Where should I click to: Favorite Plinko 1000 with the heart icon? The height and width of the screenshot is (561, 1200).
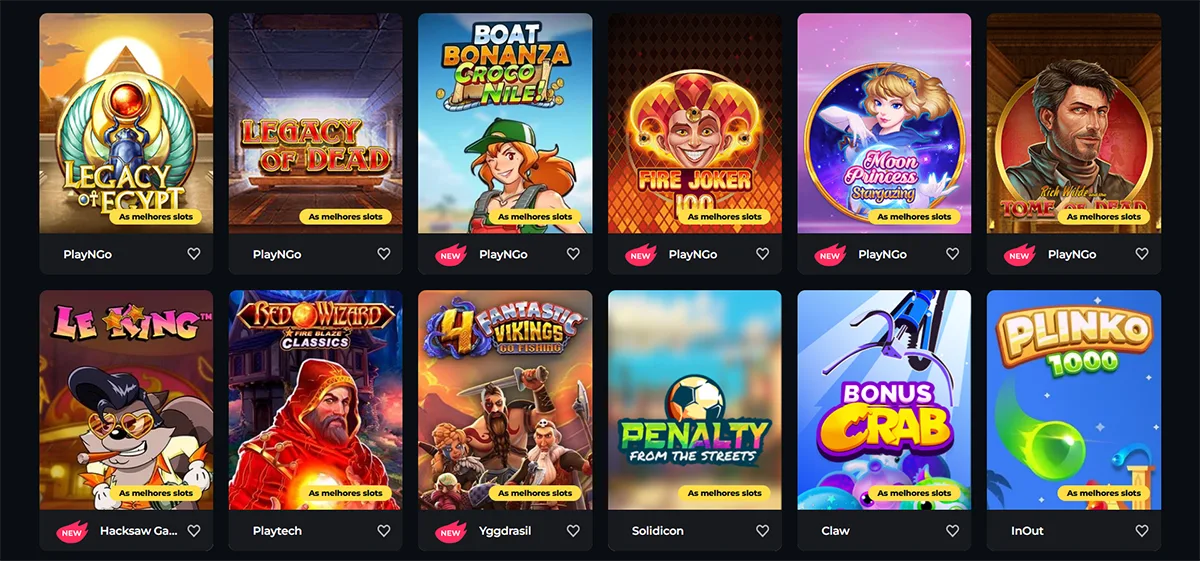[1142, 531]
